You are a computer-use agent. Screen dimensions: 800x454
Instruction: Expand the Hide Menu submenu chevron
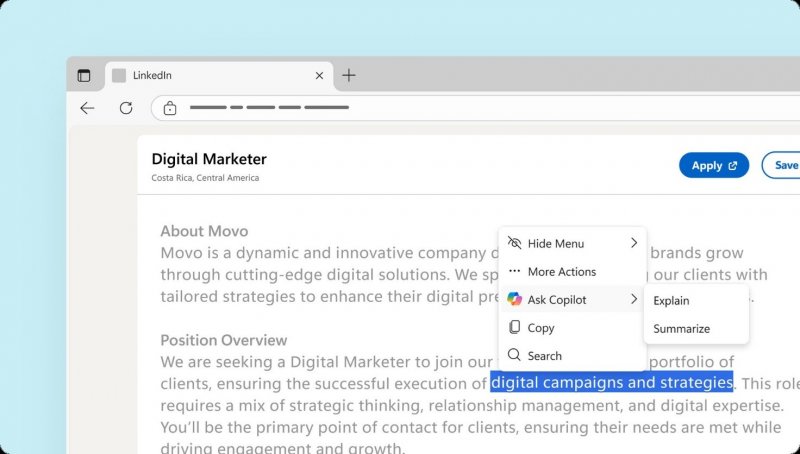point(634,243)
